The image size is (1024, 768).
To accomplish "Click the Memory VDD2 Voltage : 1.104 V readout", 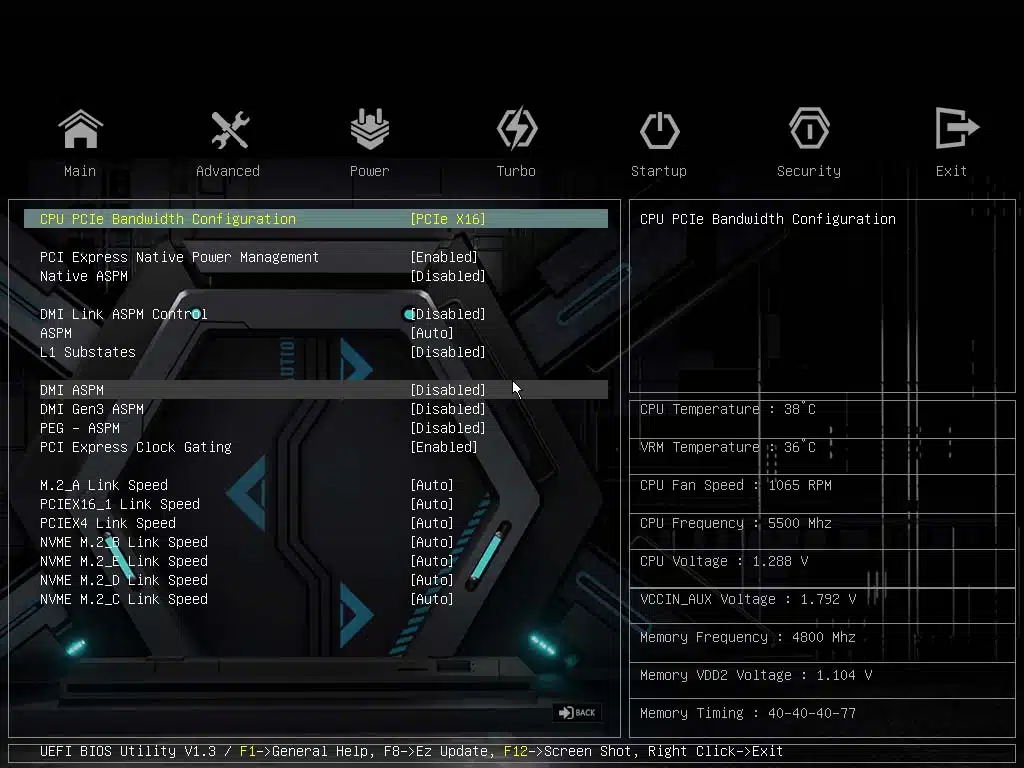I will click(x=756, y=675).
